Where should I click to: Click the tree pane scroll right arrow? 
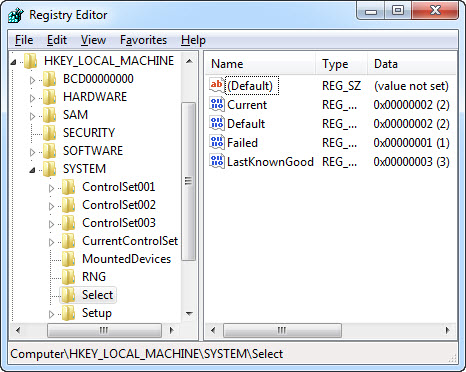172,330
